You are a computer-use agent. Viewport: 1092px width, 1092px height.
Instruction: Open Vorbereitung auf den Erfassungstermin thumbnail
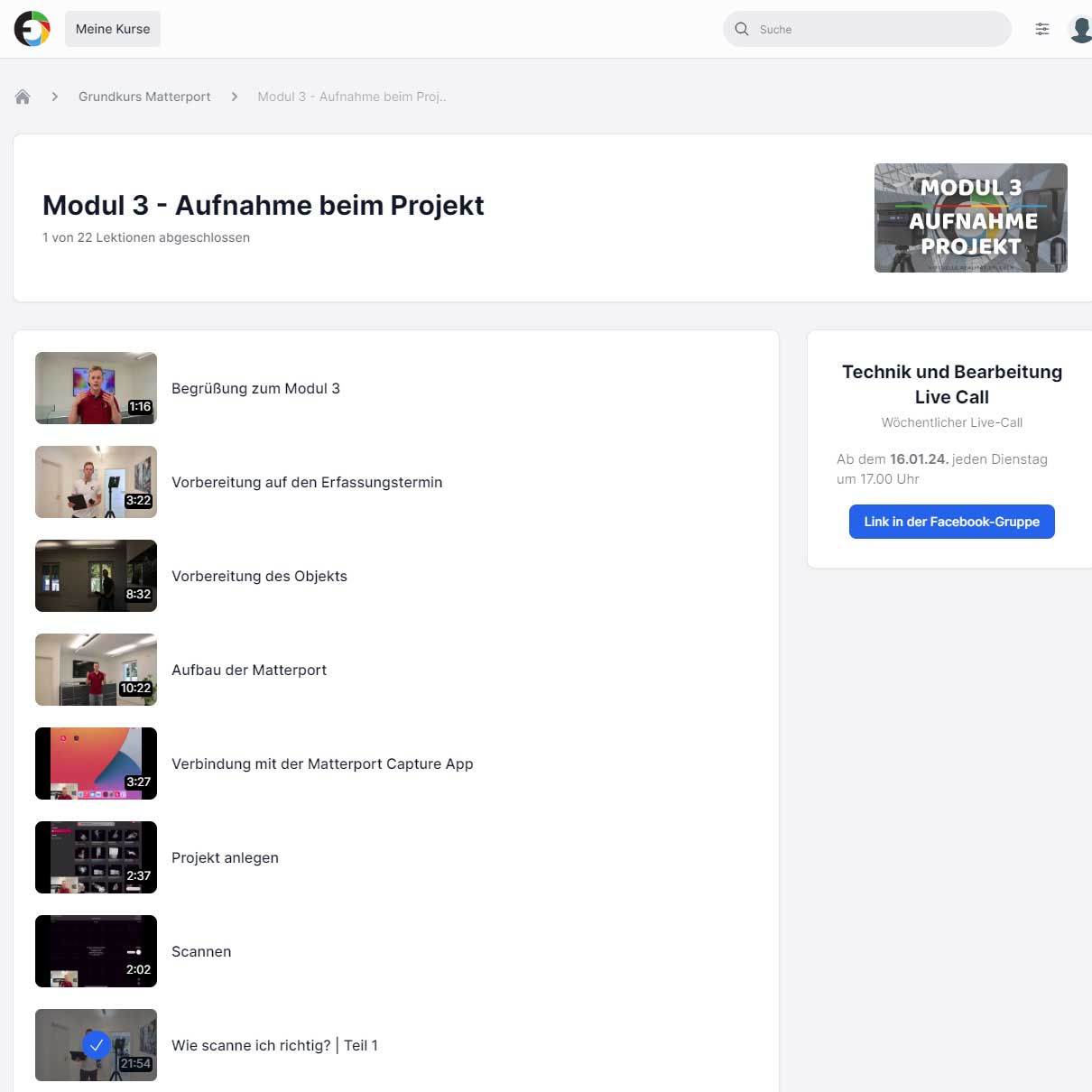pos(96,482)
